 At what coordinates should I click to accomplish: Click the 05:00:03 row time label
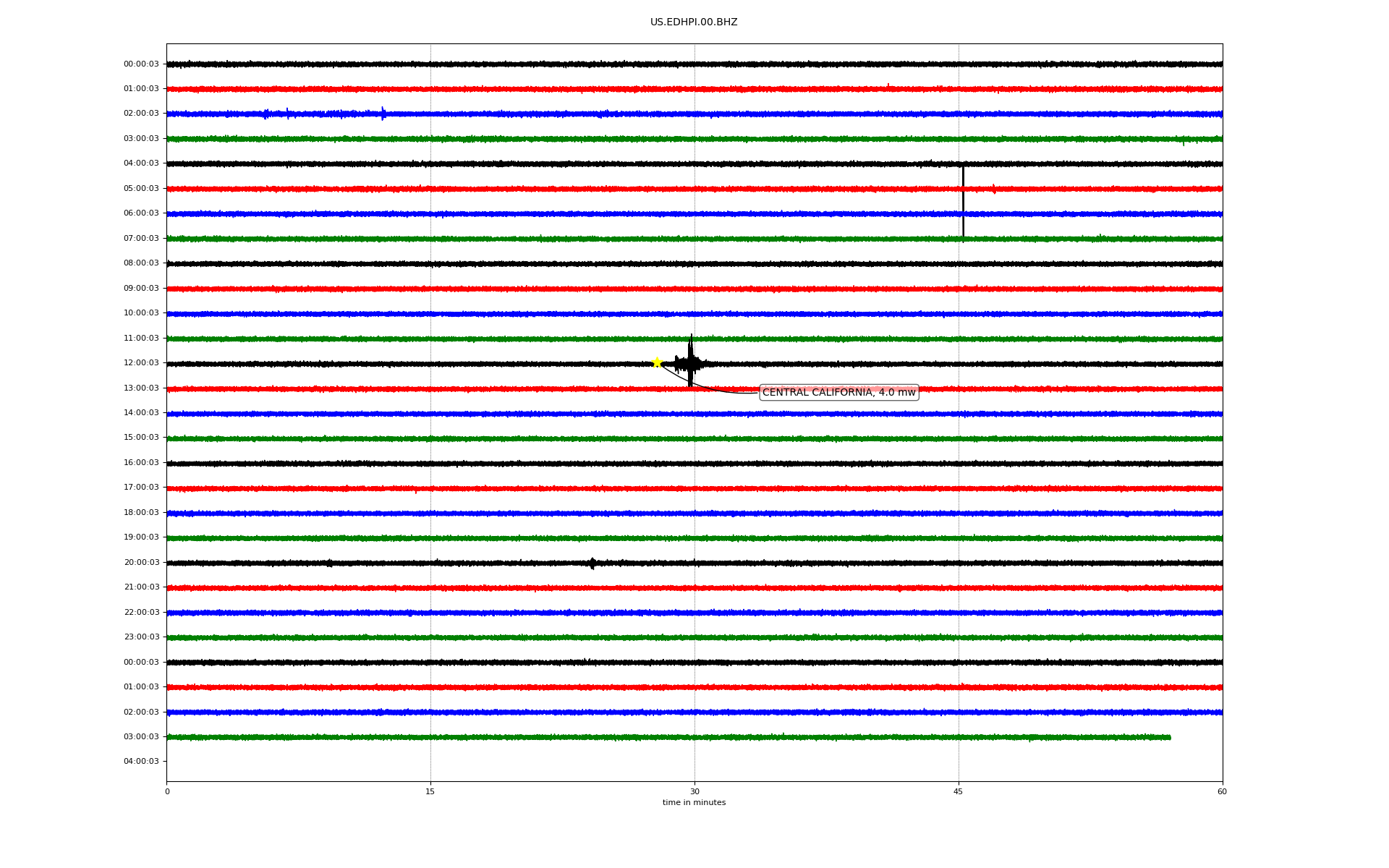pyautogui.click(x=141, y=188)
